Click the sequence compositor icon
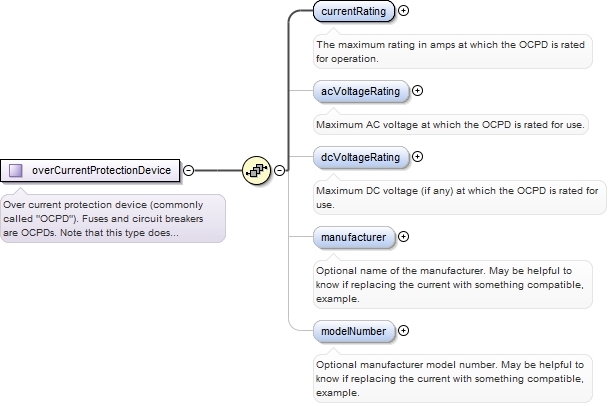Screen dimensions: 614x406 [x=256, y=170]
